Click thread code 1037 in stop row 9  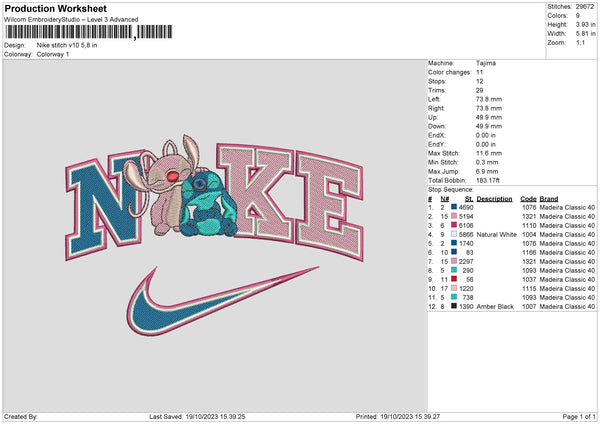pos(529,279)
